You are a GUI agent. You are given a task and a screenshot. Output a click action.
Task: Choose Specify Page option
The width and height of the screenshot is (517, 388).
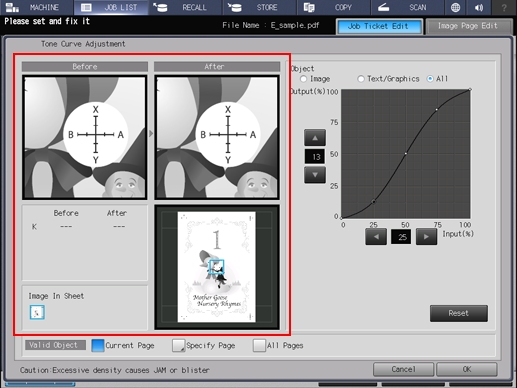[178, 345]
